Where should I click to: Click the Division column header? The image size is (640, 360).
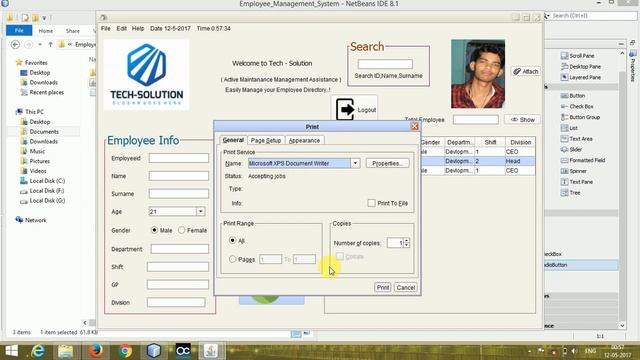pos(520,142)
